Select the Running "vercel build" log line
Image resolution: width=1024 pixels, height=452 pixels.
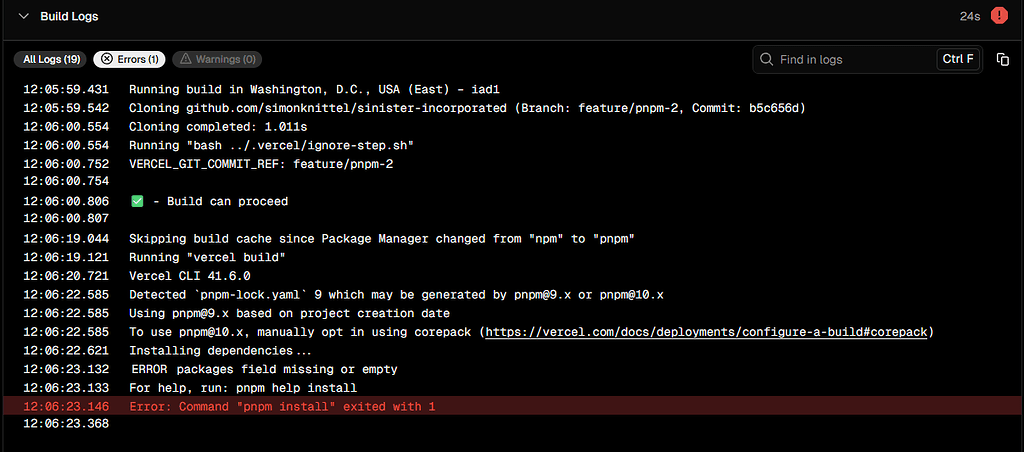[x=207, y=257]
